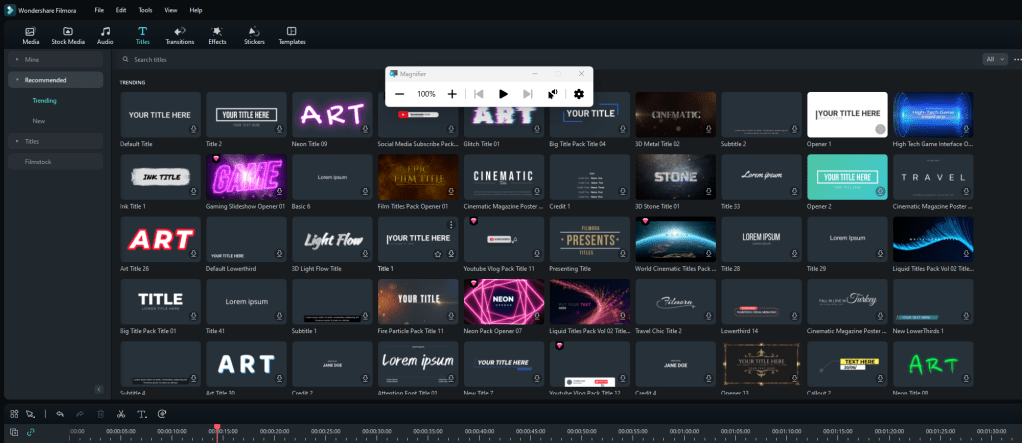Expand the Mine category

tap(55, 59)
